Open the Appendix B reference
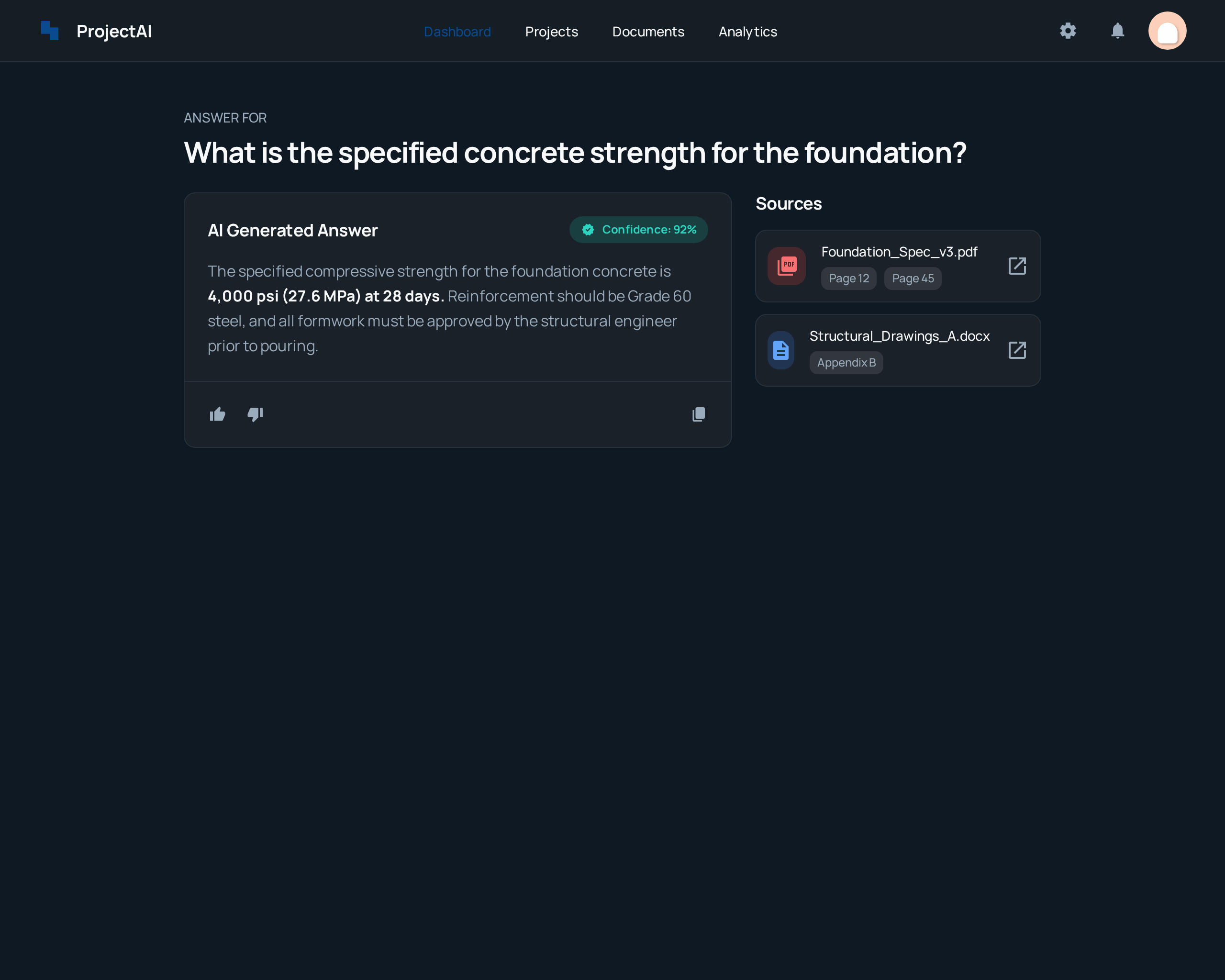Image resolution: width=1225 pixels, height=980 pixels. click(846, 362)
